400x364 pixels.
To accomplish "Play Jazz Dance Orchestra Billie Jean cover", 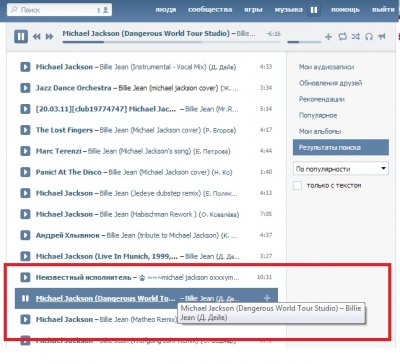I will pos(25,88).
